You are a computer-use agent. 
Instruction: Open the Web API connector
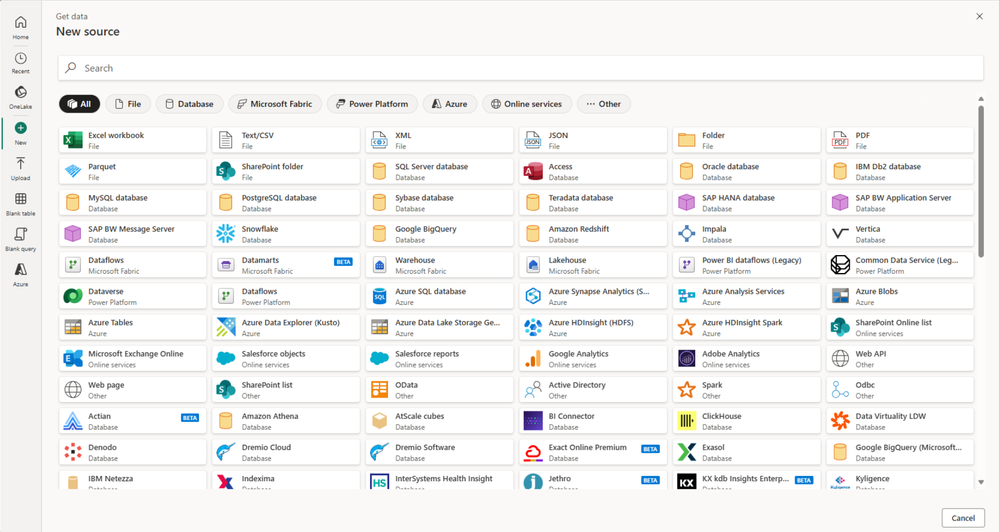[900, 359]
